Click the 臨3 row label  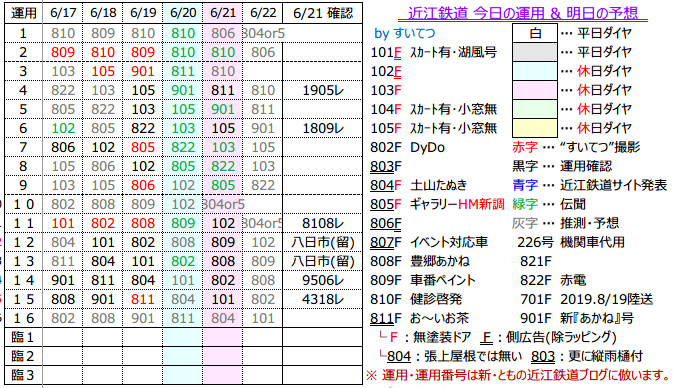coord(23,375)
